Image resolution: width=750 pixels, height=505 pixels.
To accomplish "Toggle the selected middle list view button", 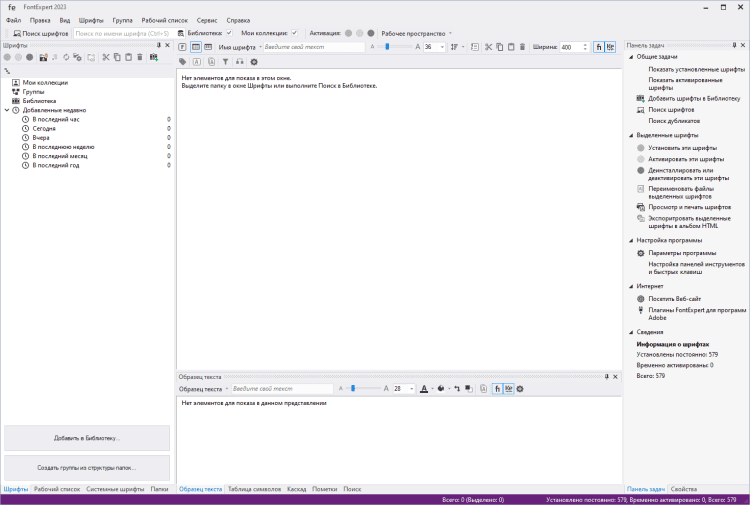I will 196,47.
